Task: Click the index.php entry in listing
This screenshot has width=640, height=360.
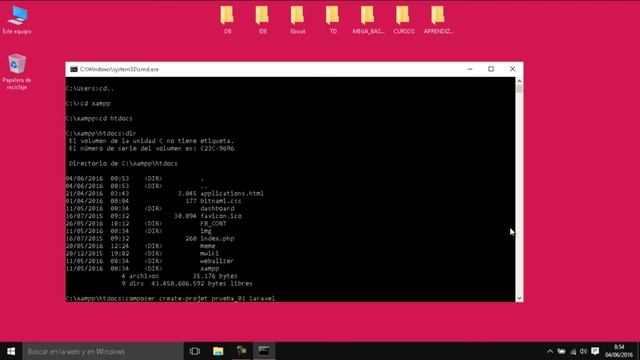Action: click(x=217, y=238)
